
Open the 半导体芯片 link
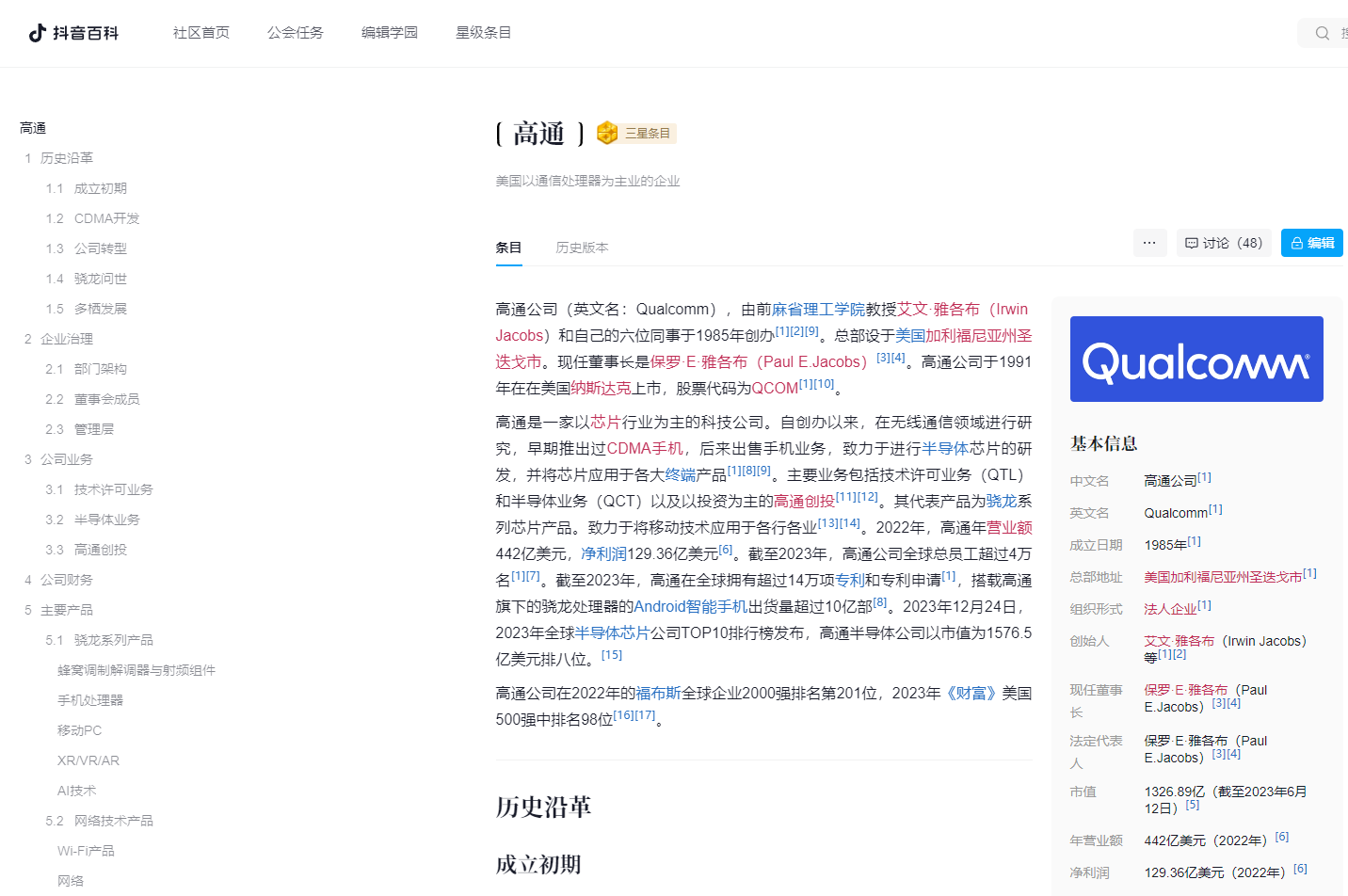tap(613, 632)
